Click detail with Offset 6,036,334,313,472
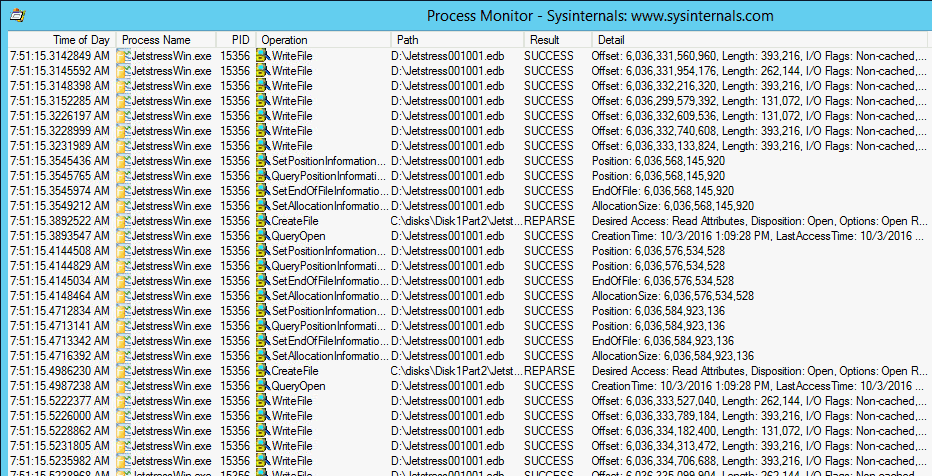The width and height of the screenshot is (932, 476). [759, 446]
